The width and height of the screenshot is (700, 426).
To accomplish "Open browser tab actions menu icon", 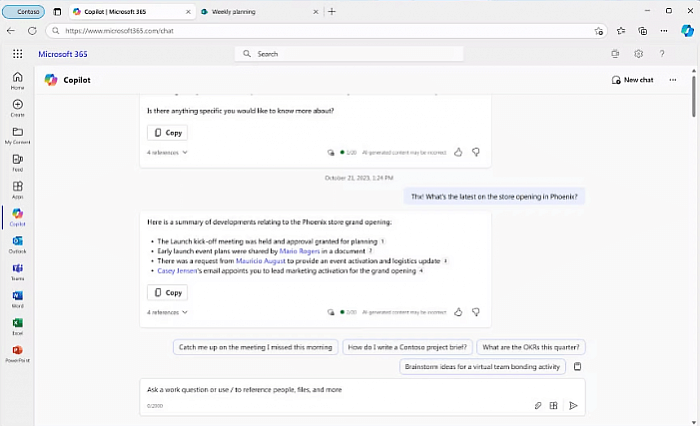I will click(57, 12).
